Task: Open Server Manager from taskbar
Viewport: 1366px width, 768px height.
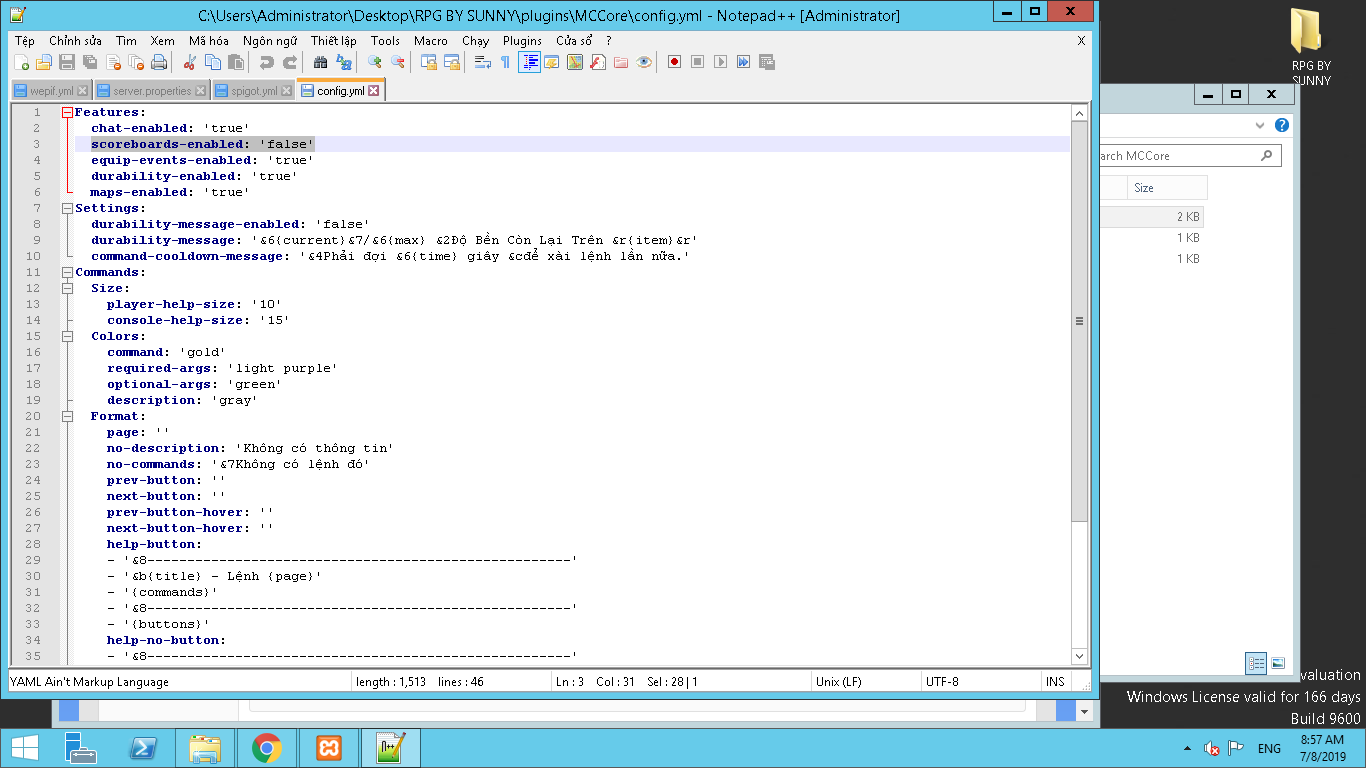Action: [81, 748]
